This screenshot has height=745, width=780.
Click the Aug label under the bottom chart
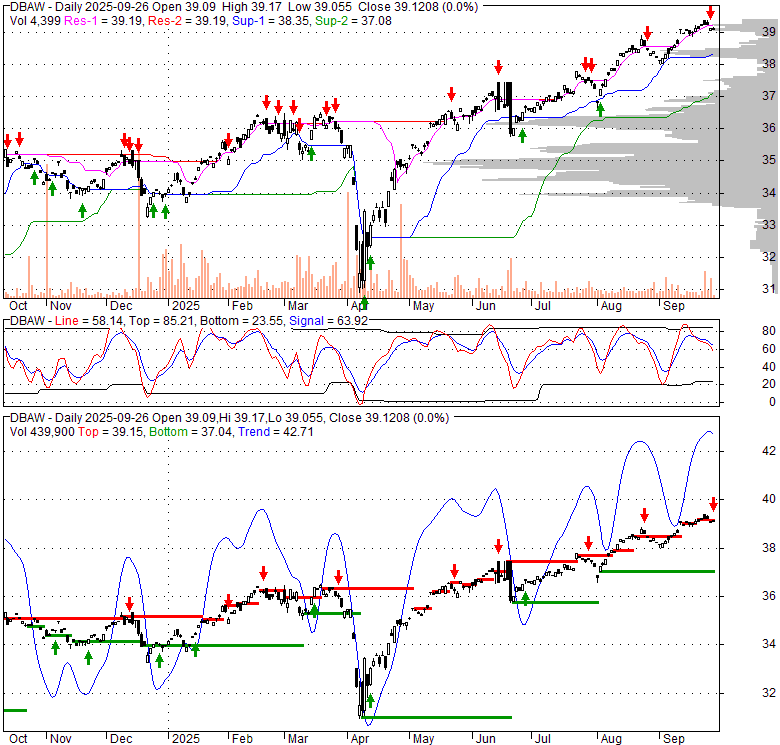pyautogui.click(x=611, y=739)
